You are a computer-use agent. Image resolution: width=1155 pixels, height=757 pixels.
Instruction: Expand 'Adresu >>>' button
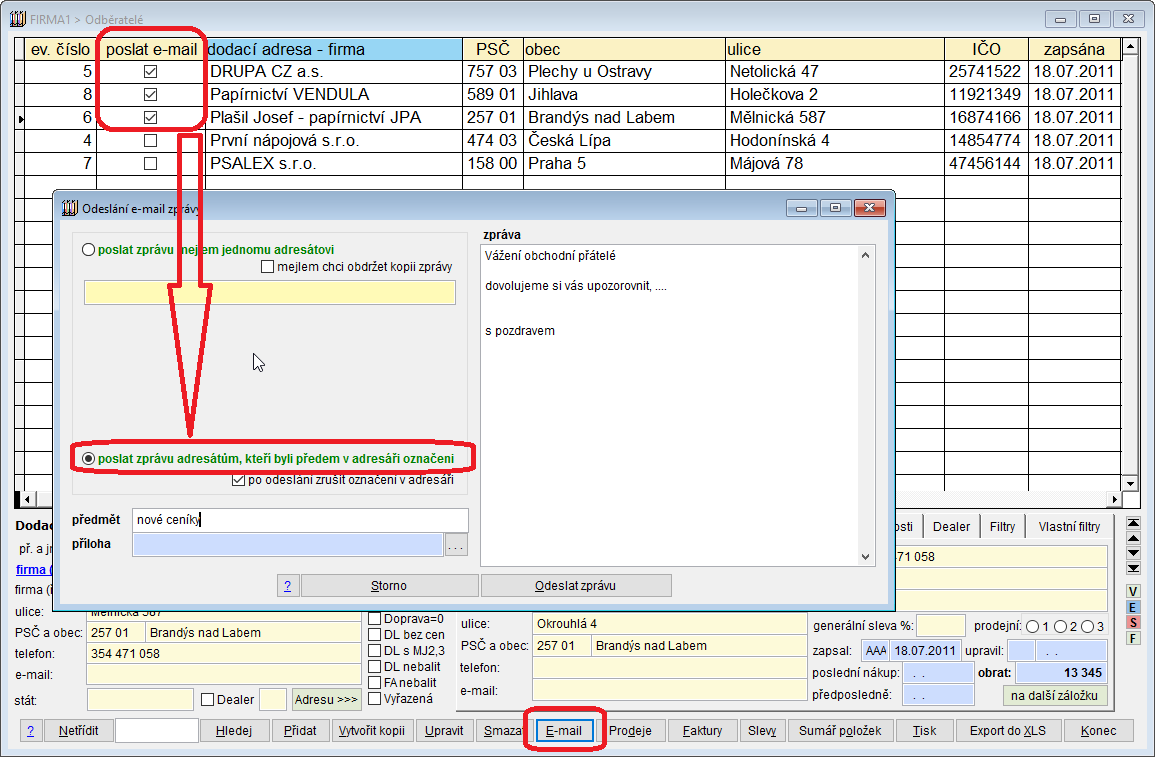[326, 699]
